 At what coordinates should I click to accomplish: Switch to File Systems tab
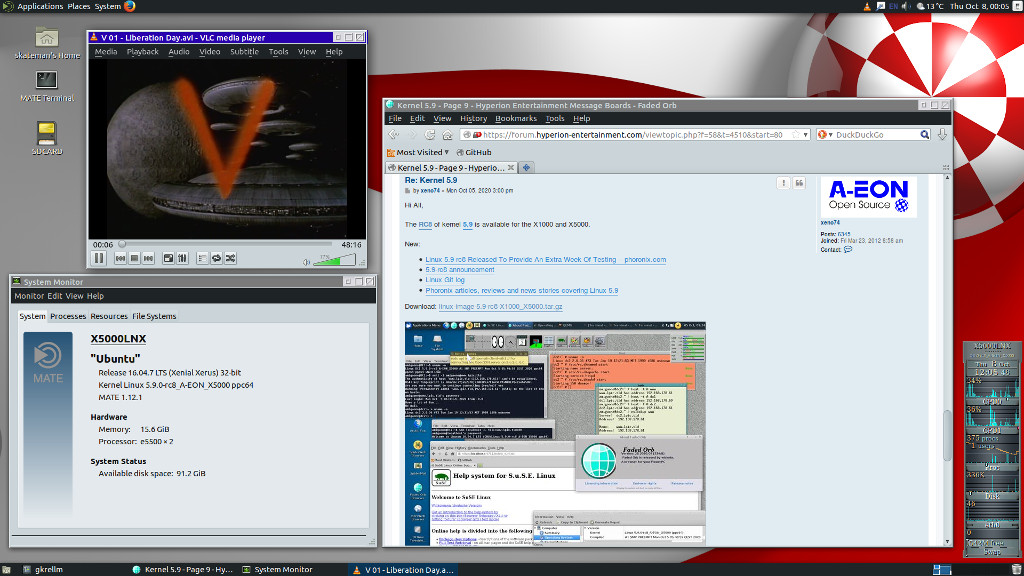point(154,316)
